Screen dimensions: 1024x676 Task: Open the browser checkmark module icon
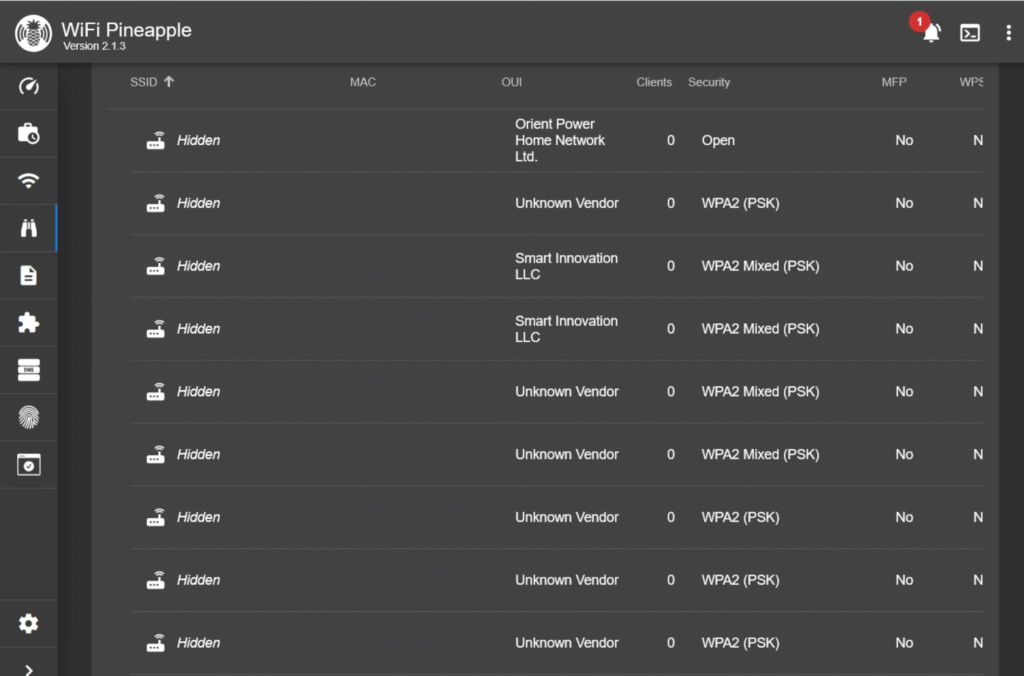point(29,464)
